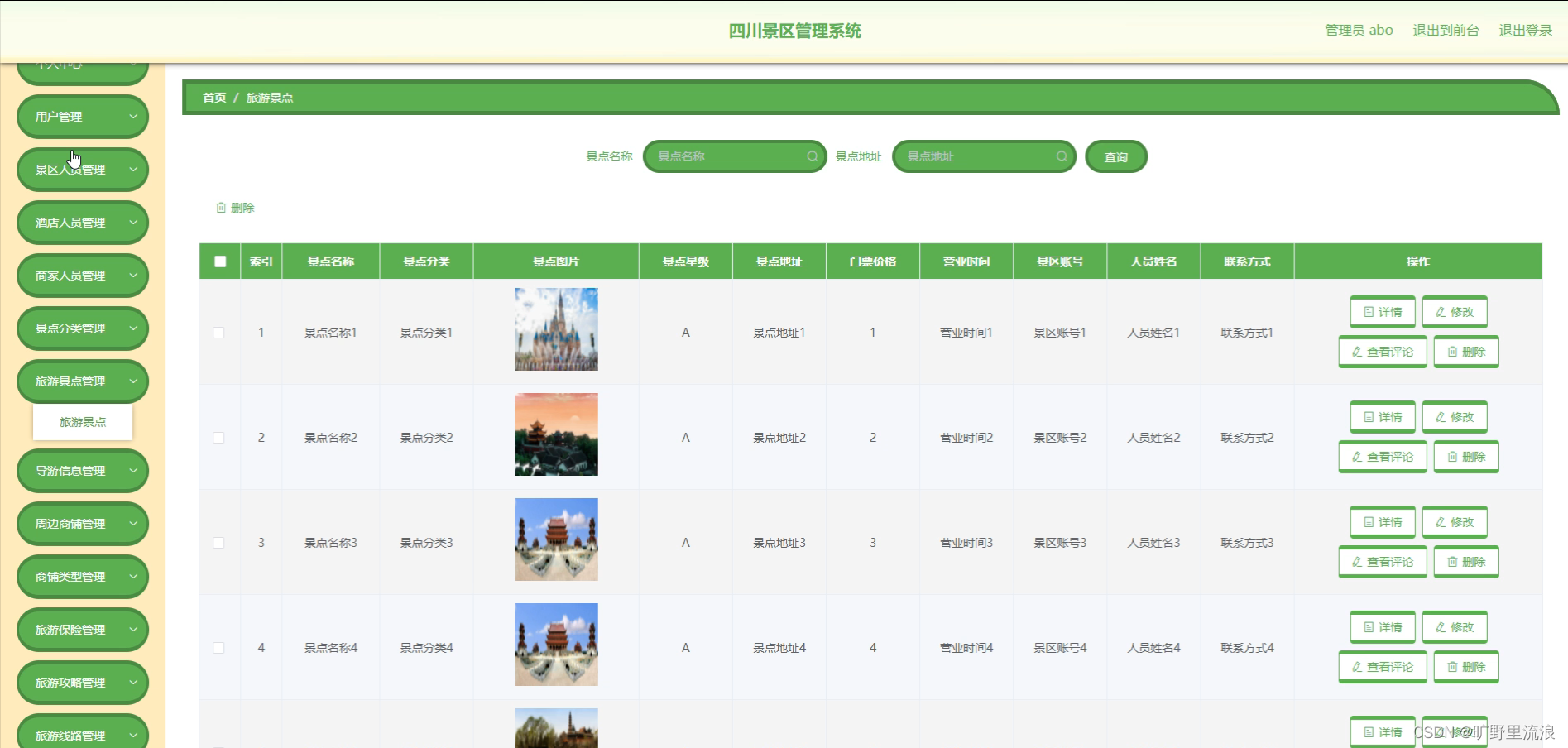Click the 景点分类2 cell

(427, 438)
